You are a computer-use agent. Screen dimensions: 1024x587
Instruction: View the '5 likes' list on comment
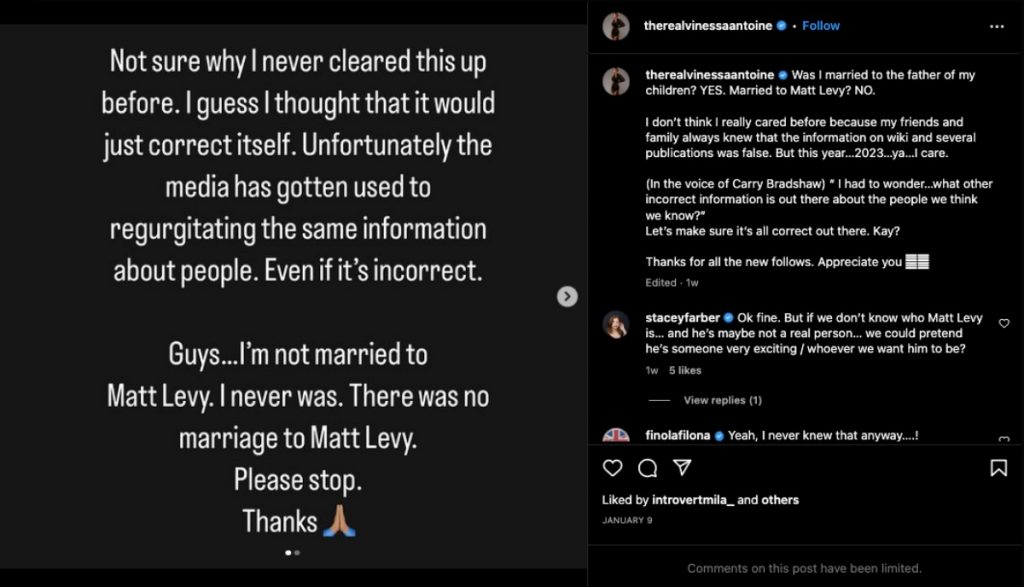tap(685, 370)
